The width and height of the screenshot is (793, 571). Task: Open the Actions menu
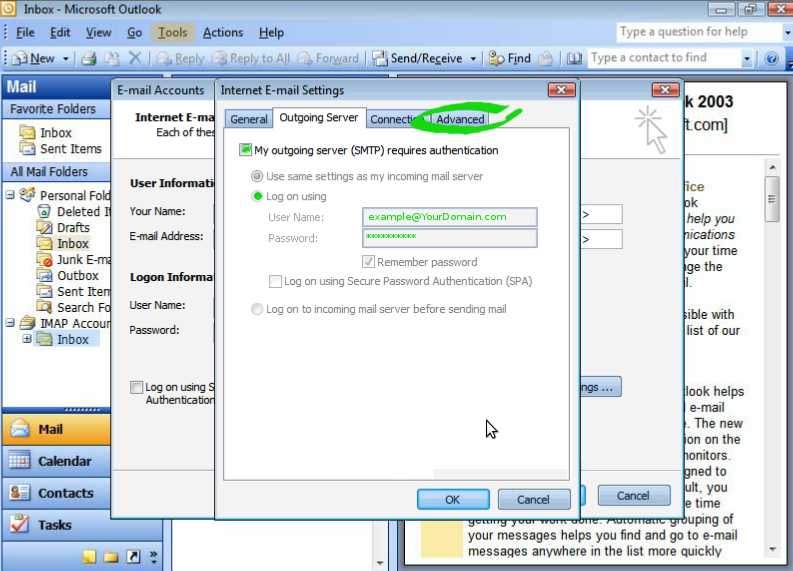[223, 32]
